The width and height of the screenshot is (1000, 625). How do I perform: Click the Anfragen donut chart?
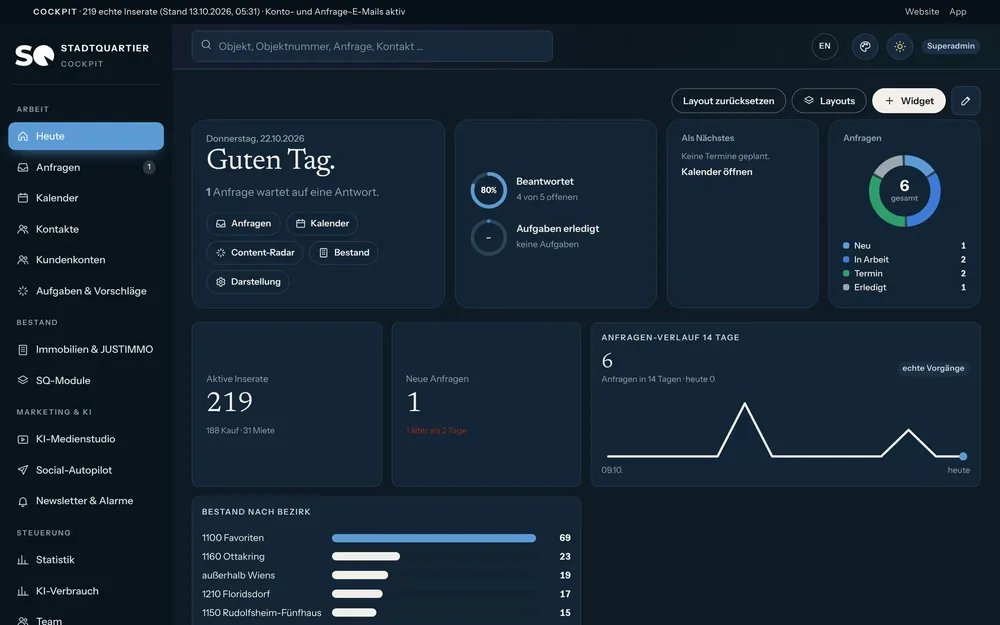point(904,191)
